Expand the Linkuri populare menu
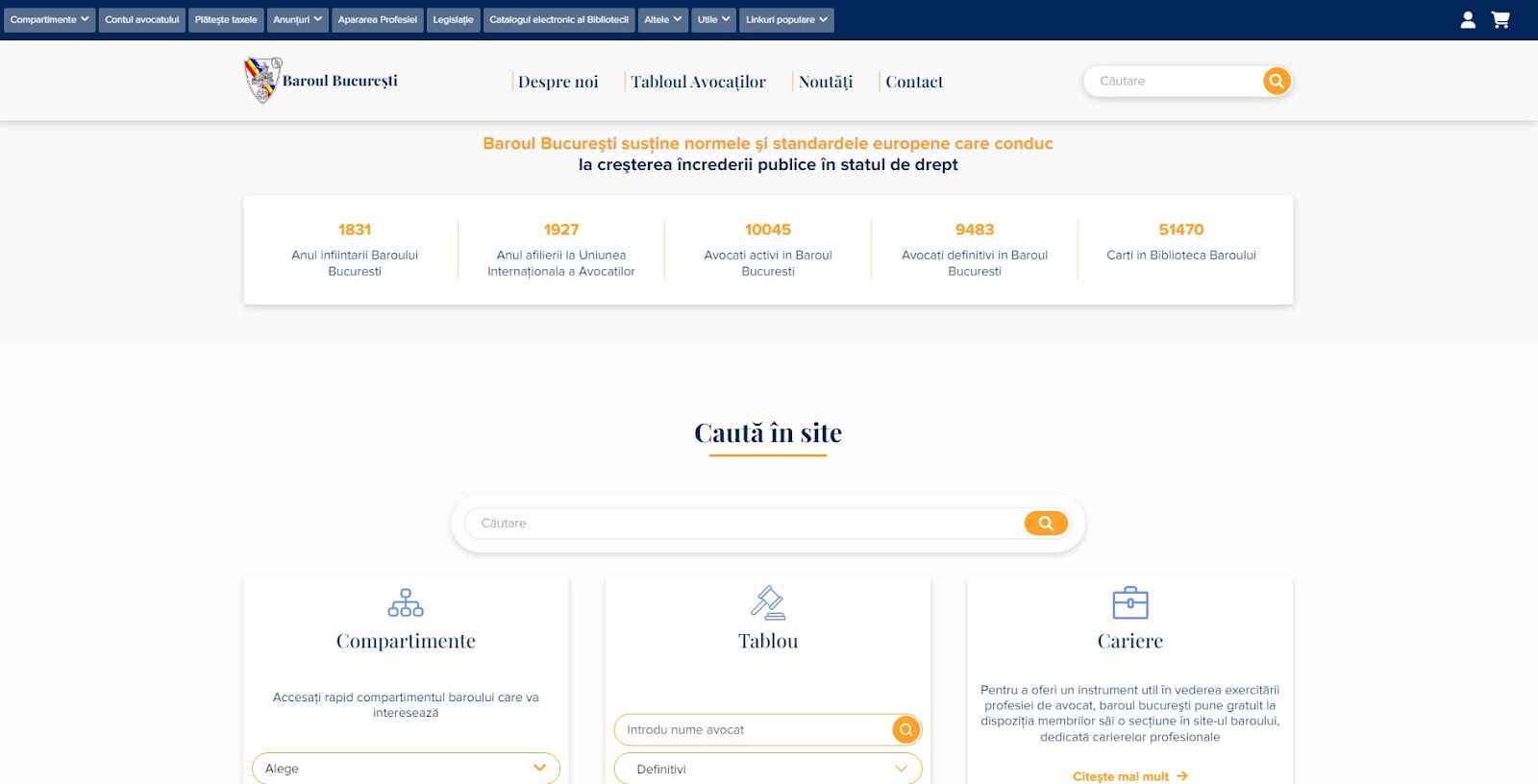The width and height of the screenshot is (1538, 784). pyautogui.click(x=785, y=20)
